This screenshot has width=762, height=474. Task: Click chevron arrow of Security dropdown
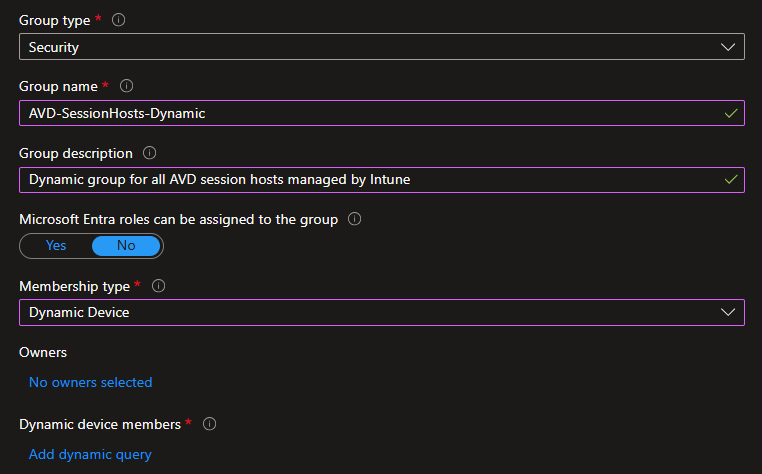pos(727,47)
